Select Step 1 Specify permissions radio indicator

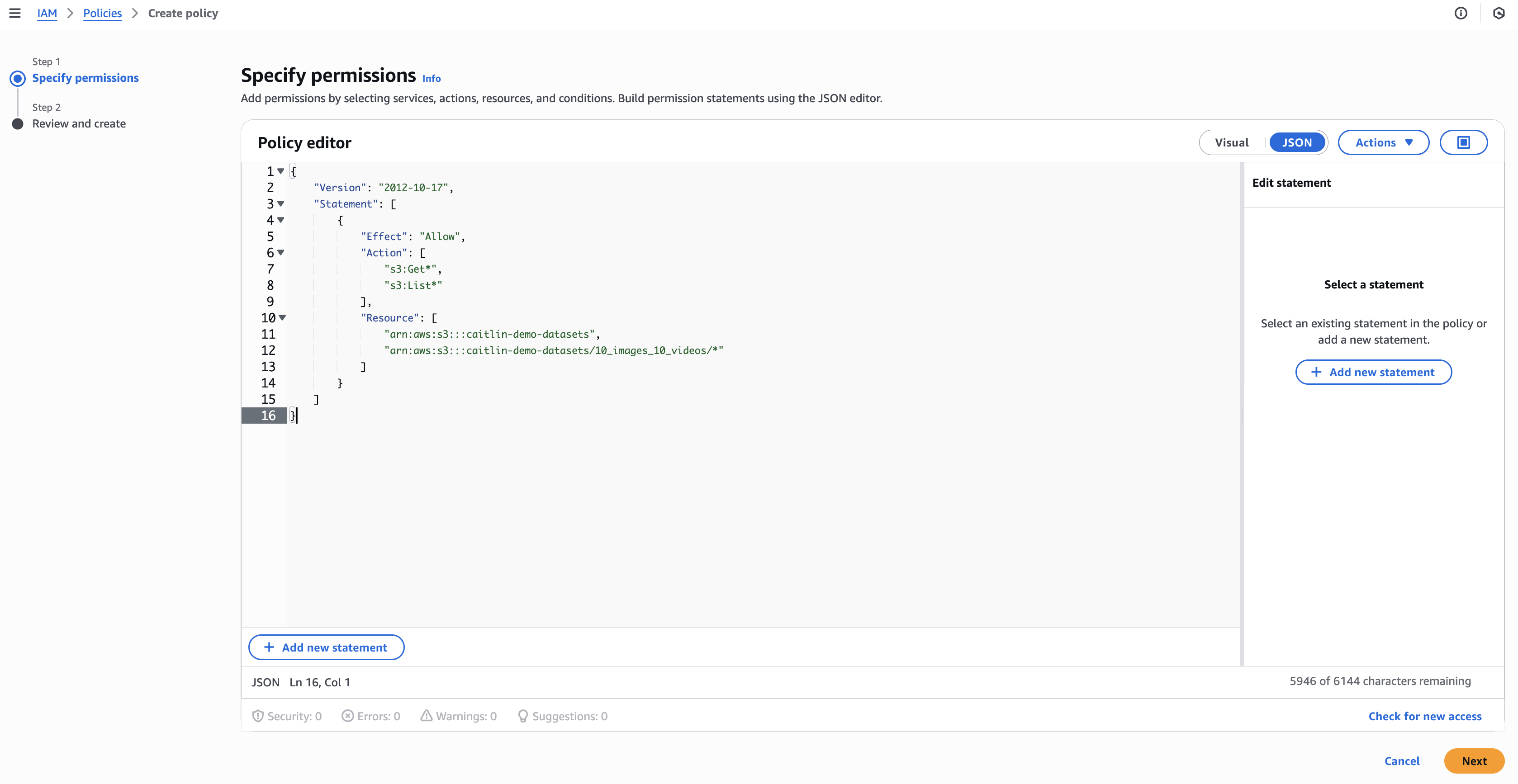click(18, 78)
